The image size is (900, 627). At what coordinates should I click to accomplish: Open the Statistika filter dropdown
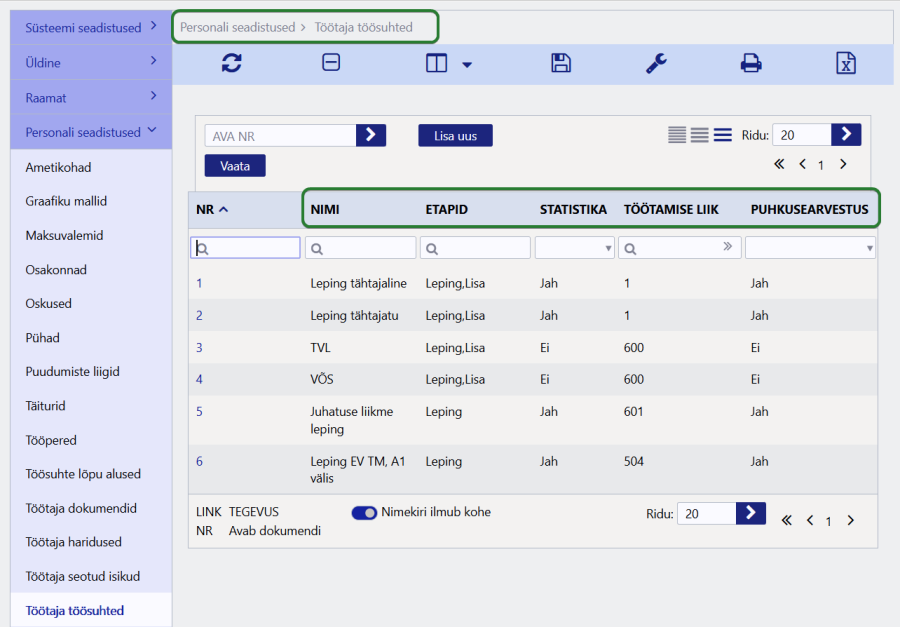575,248
